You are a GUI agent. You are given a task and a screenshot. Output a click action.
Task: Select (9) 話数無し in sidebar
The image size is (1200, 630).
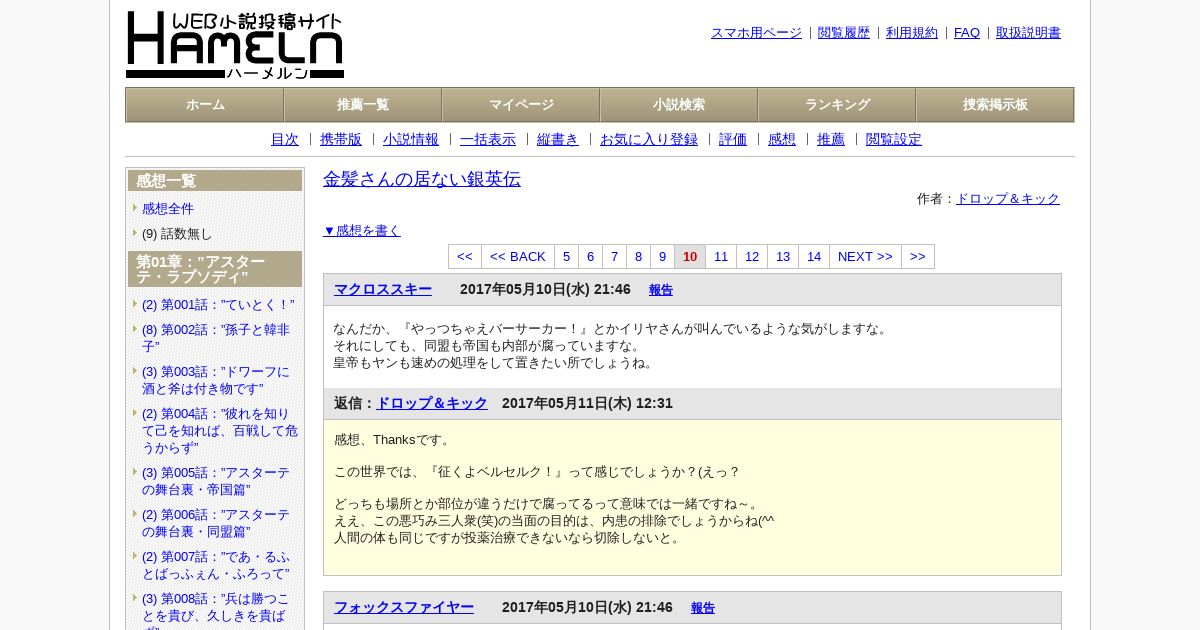coord(177,233)
